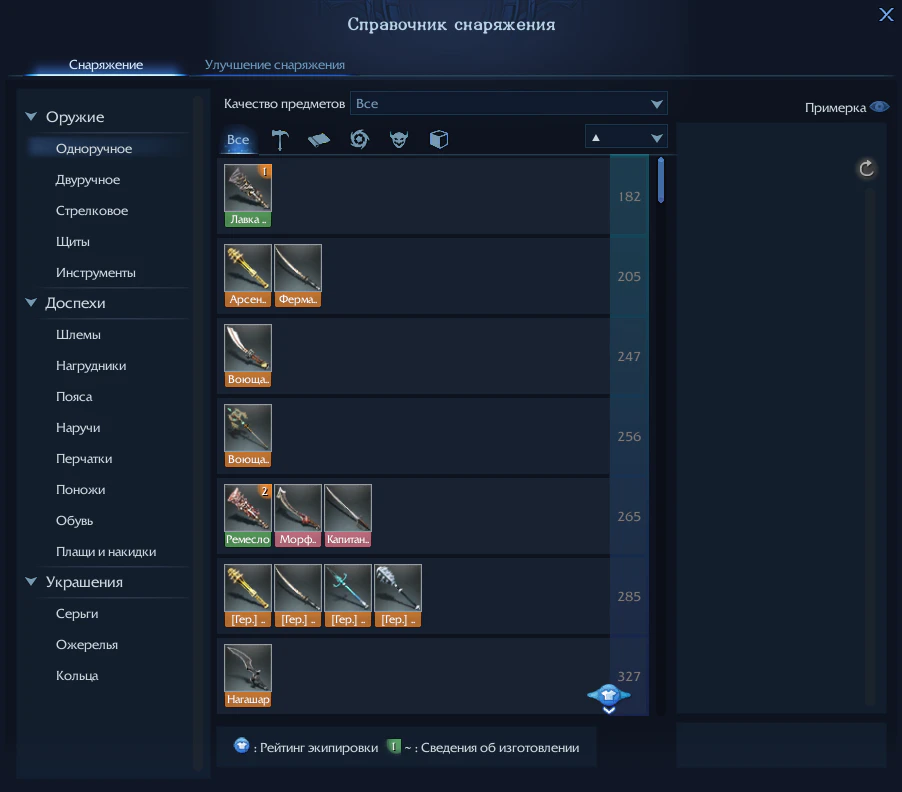
Task: Open the Кольца jewelry subcategory
Action: click(77, 676)
